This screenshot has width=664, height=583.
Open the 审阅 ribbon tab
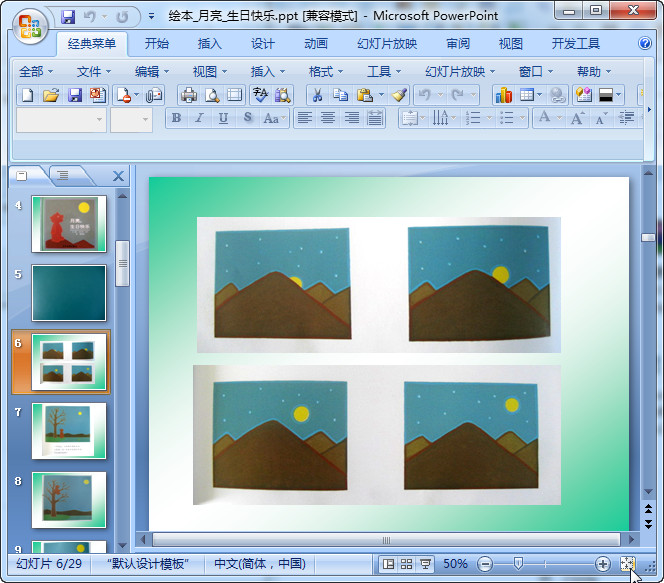tap(458, 43)
